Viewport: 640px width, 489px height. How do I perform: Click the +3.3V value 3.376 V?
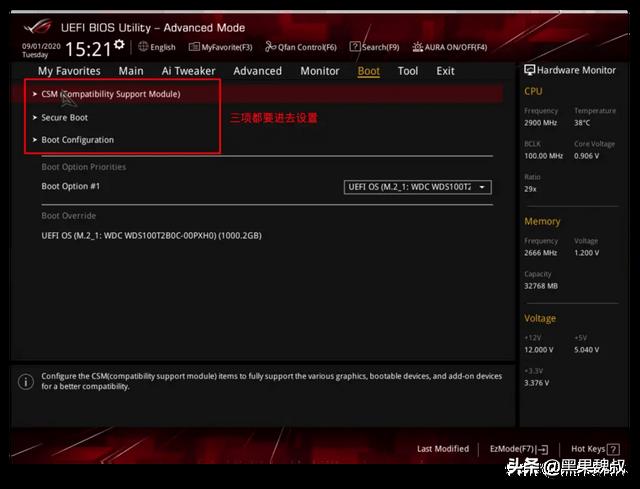(x=537, y=383)
